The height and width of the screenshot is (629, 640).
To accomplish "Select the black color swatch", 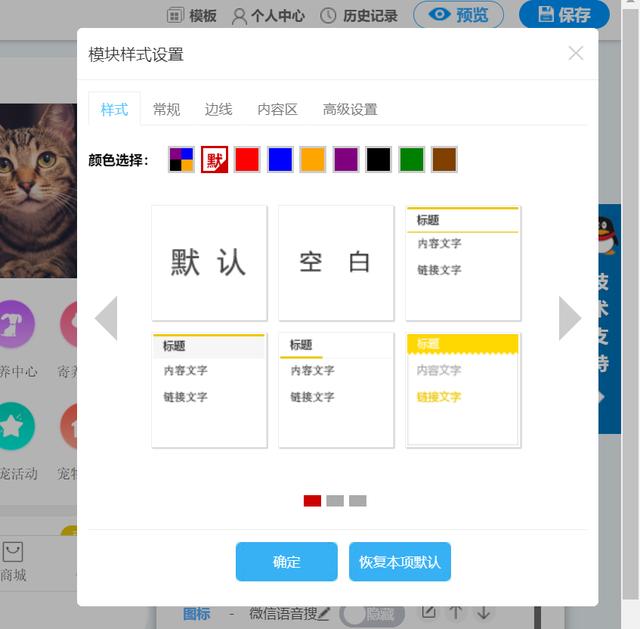I will pyautogui.click(x=378, y=159).
